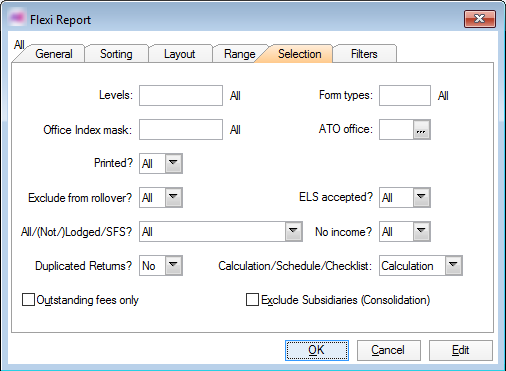Click the Form types input field
This screenshot has height=371, width=506.
click(405, 96)
